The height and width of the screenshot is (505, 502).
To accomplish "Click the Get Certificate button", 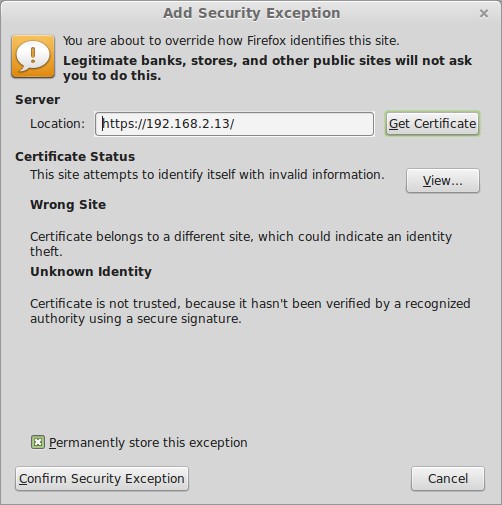I will point(432,124).
